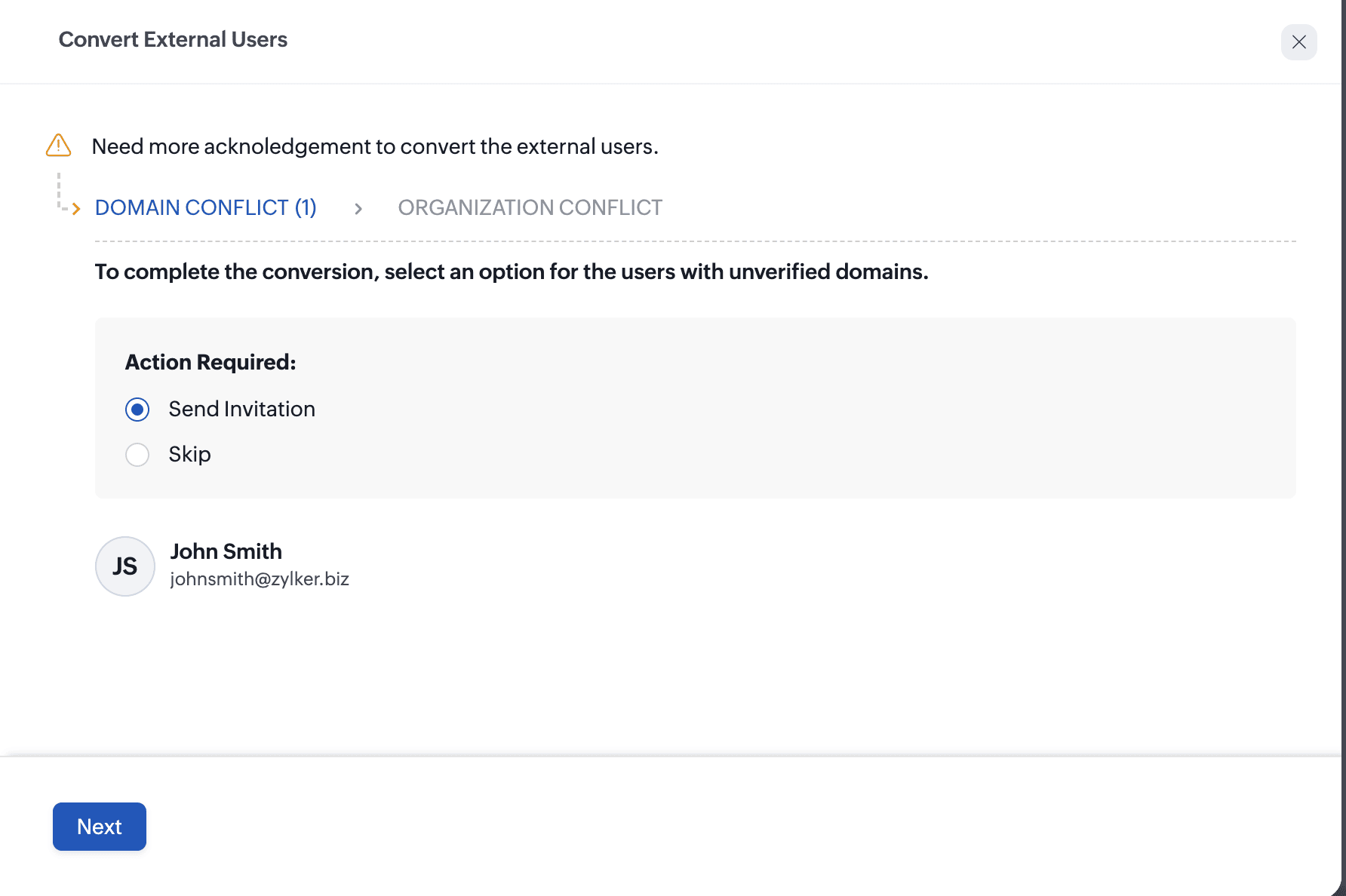Click the Convert External Users title

tap(173, 40)
